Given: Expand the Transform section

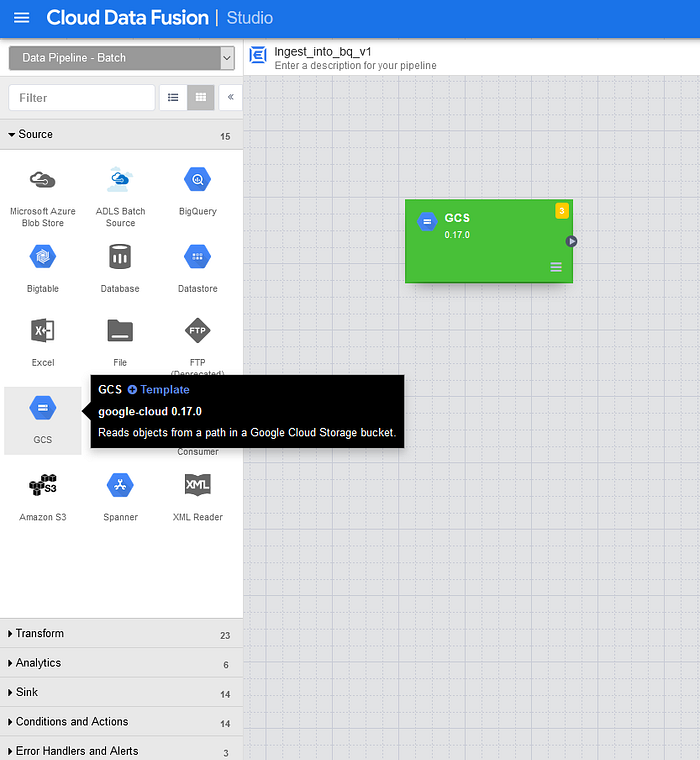Looking at the screenshot, I should click(x=121, y=633).
